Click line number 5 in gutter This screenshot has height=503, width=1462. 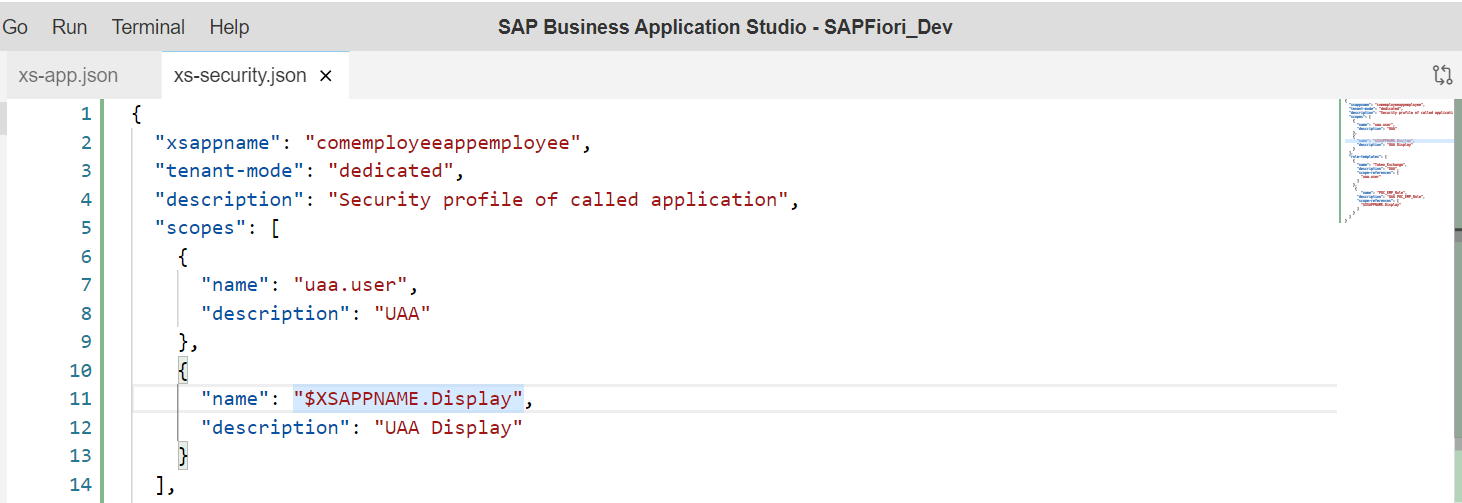coord(86,228)
